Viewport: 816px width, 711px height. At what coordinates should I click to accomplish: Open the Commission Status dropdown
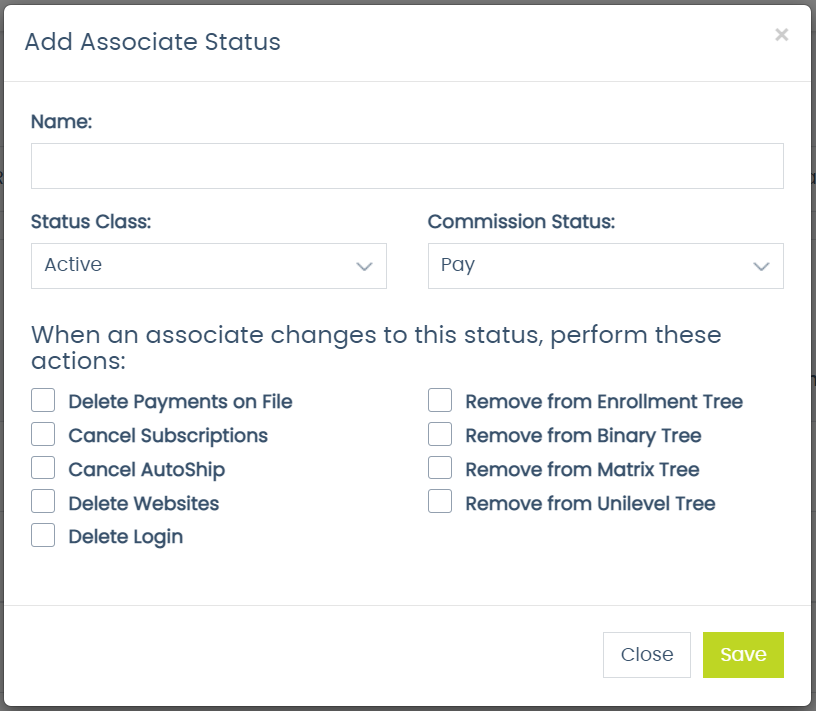click(605, 265)
